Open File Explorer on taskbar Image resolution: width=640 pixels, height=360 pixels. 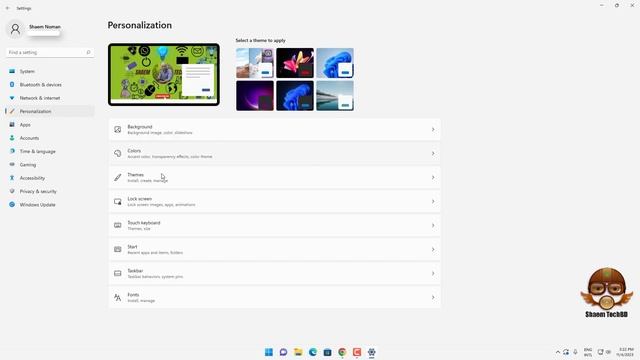pos(298,352)
